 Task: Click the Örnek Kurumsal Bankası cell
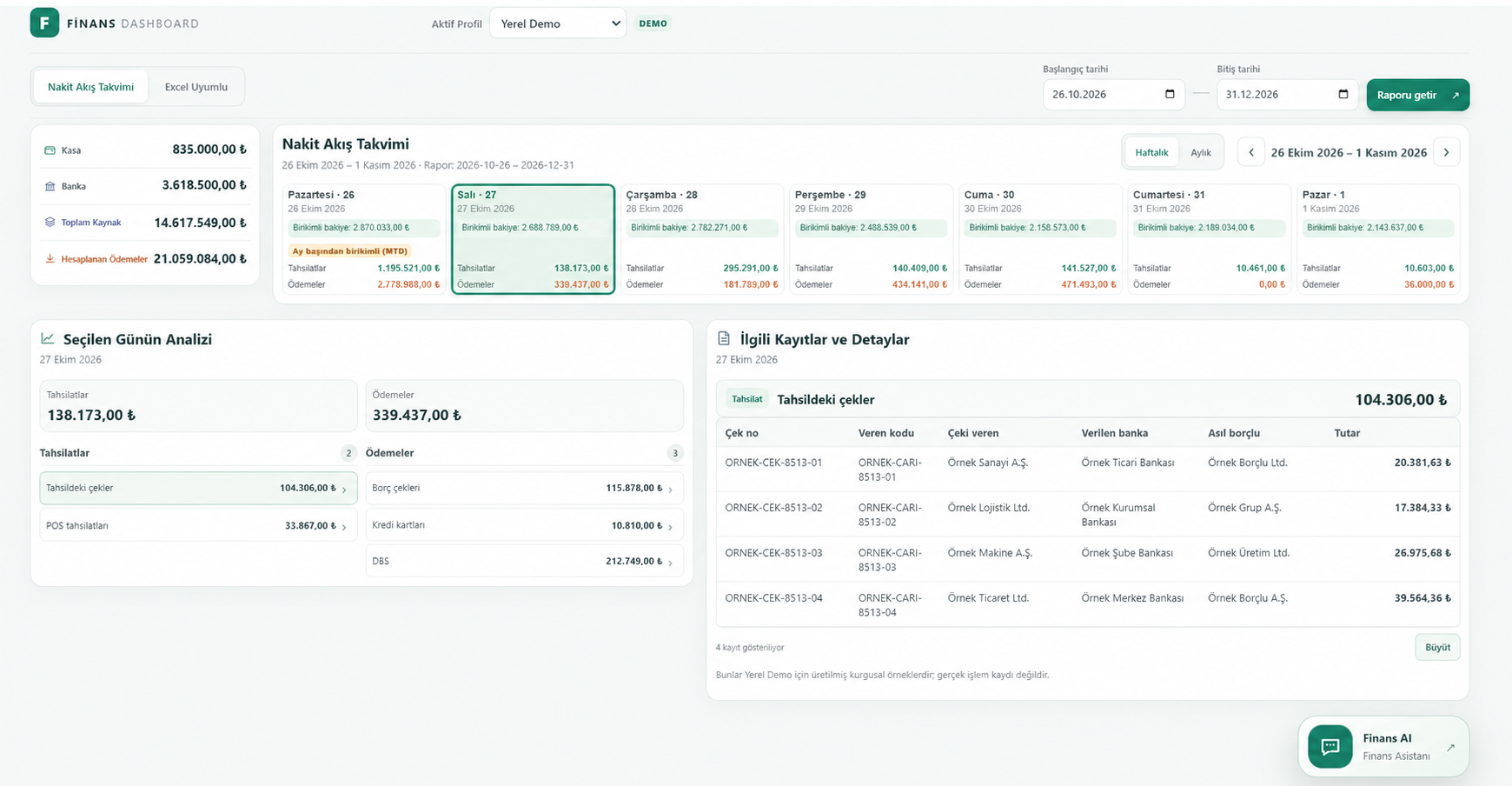coord(1119,515)
